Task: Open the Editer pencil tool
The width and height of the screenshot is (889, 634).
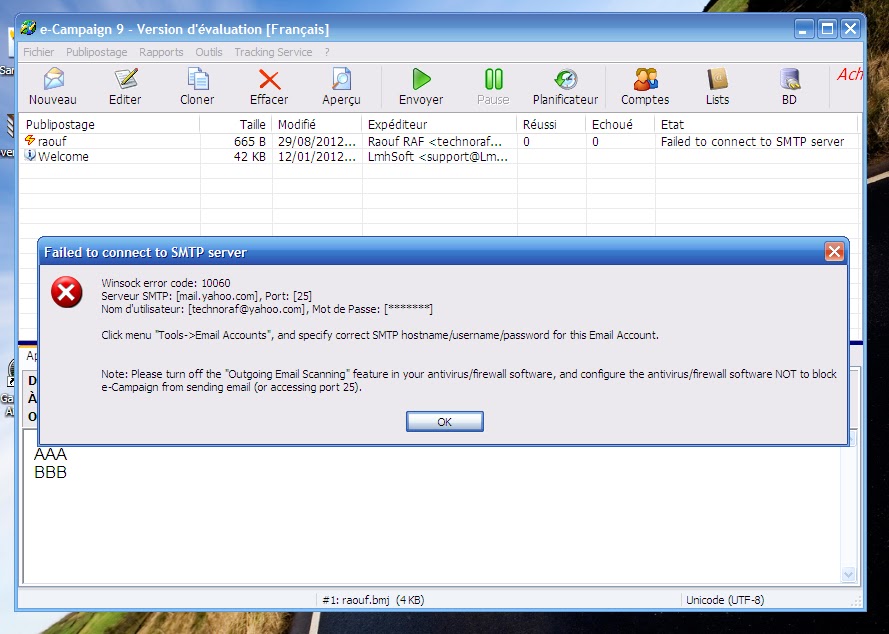Action: tap(126, 79)
